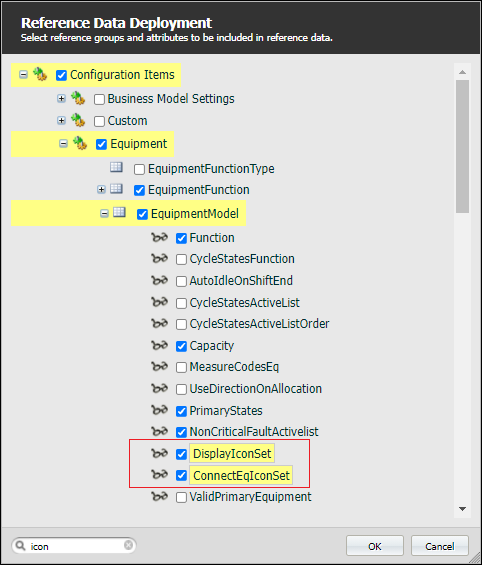Click the Equipment group icon
This screenshot has height=565, width=482.
click(80, 143)
